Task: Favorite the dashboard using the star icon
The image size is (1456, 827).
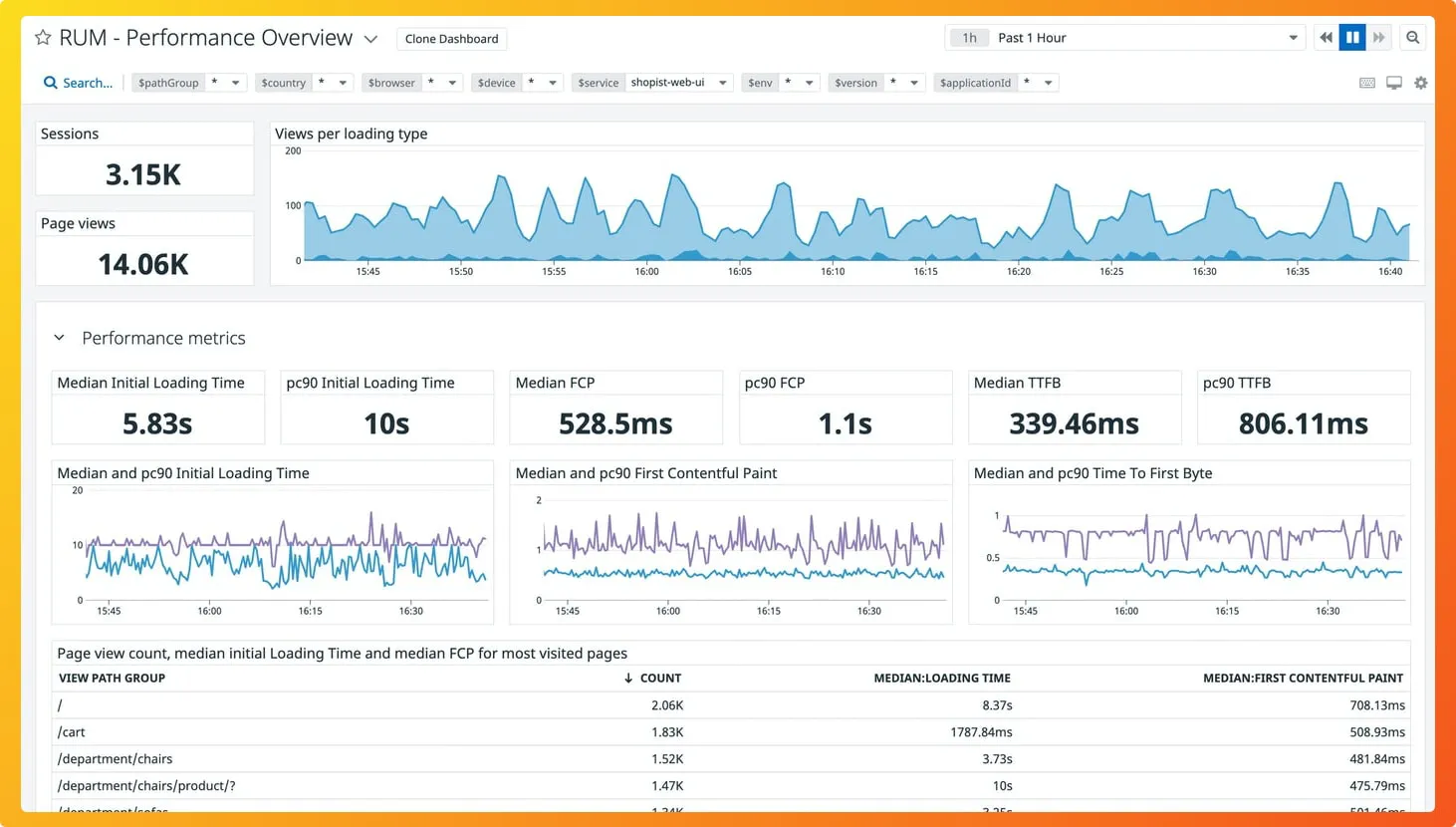Action: click(42, 37)
